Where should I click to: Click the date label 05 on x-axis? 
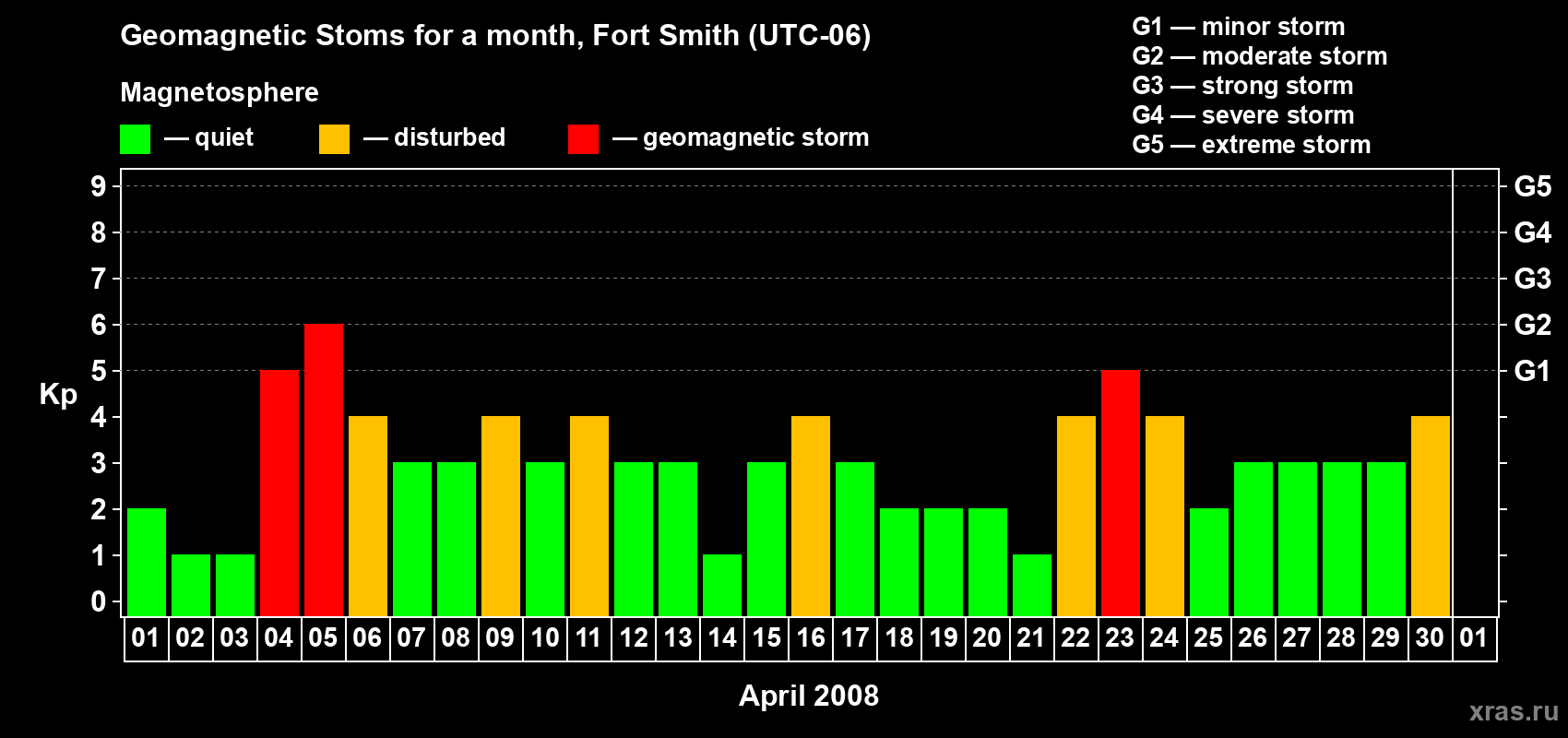323,638
